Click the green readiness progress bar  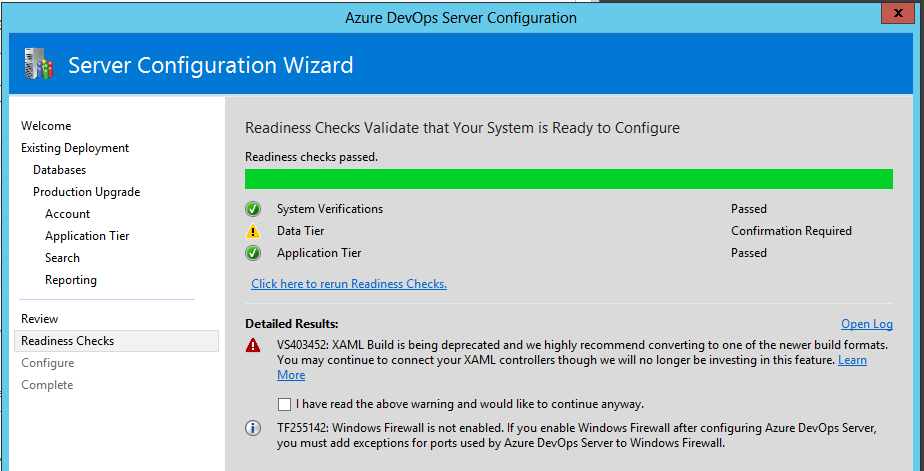569,179
